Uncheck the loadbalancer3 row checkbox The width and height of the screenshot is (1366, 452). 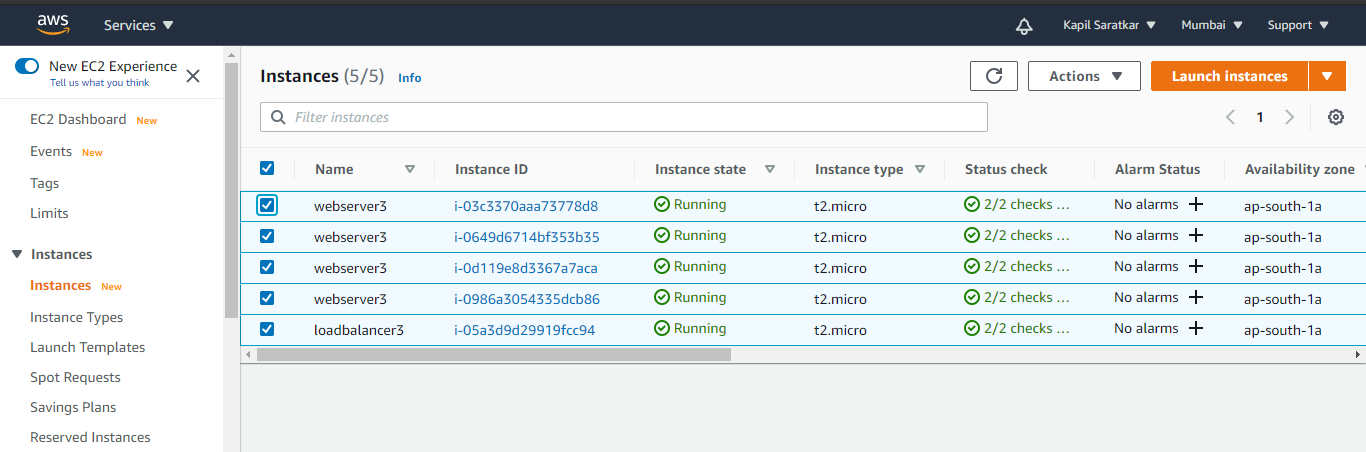pos(267,329)
